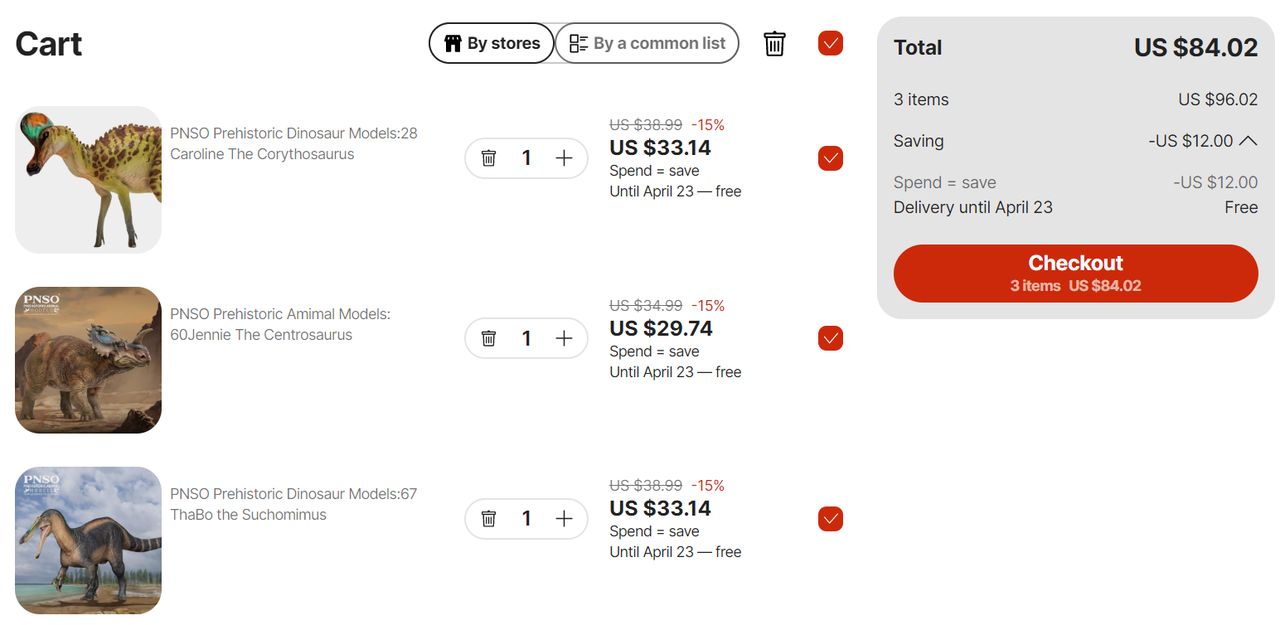Increase Corythosaurus quantity with plus icon

tap(564, 158)
